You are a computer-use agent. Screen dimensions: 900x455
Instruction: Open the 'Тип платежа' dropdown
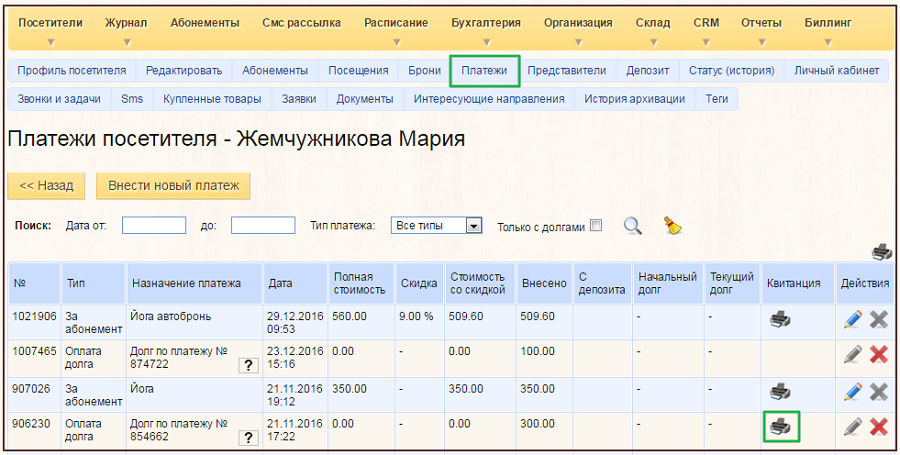pos(436,225)
